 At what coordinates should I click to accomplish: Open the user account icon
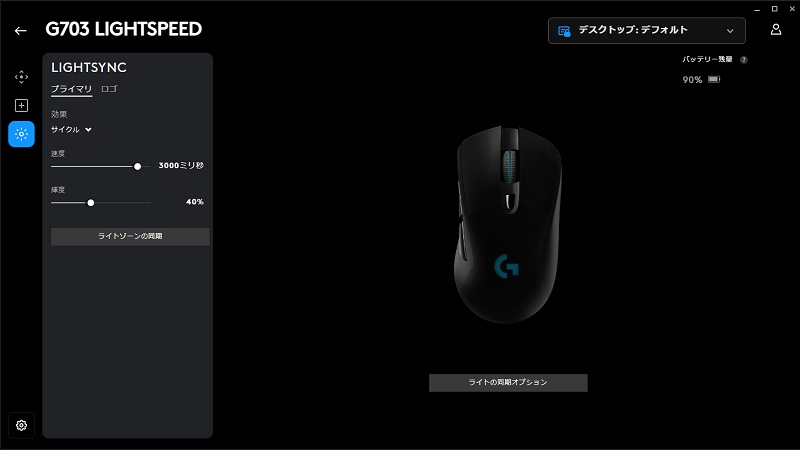[x=776, y=30]
